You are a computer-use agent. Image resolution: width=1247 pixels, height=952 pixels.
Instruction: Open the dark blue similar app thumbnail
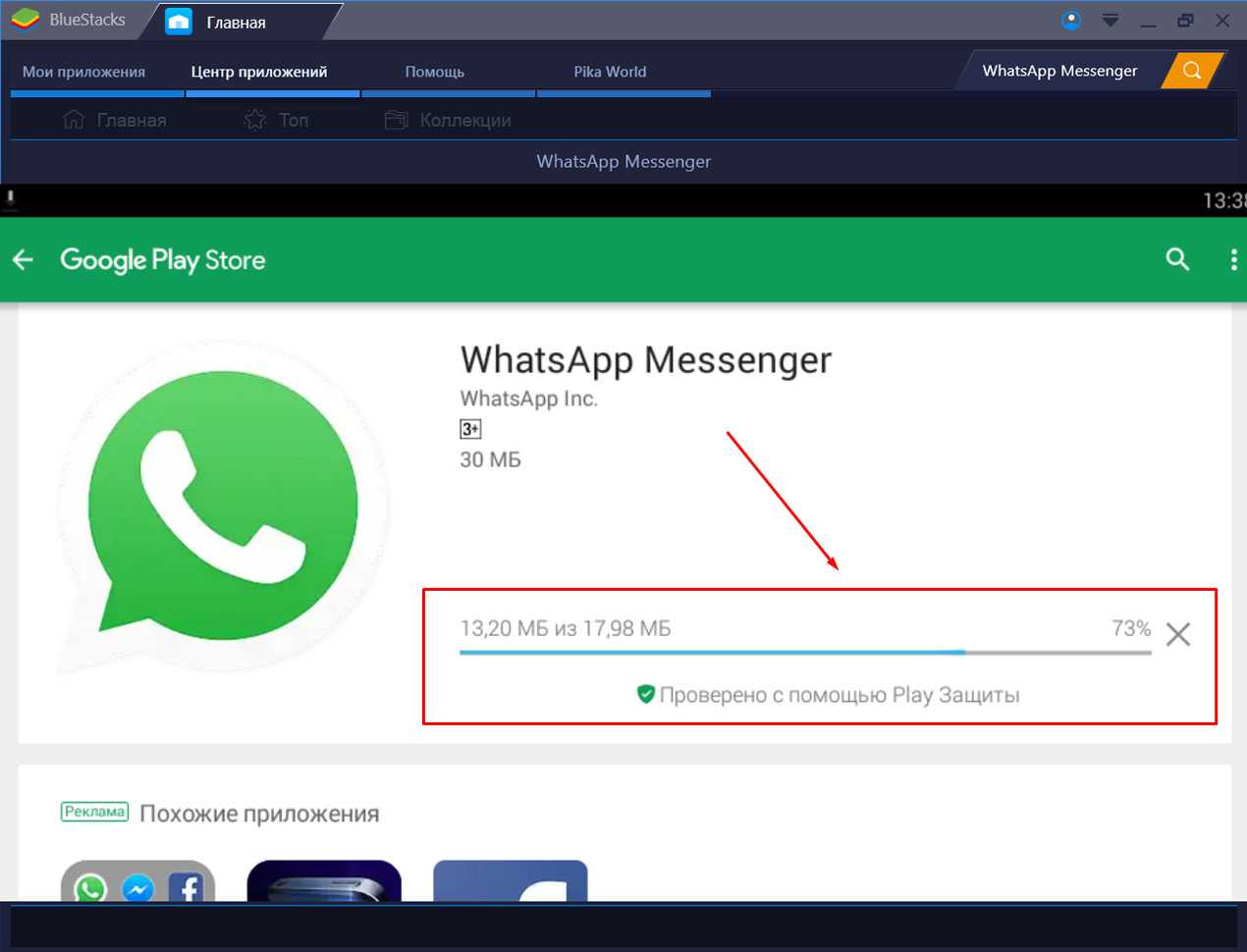tap(324, 880)
